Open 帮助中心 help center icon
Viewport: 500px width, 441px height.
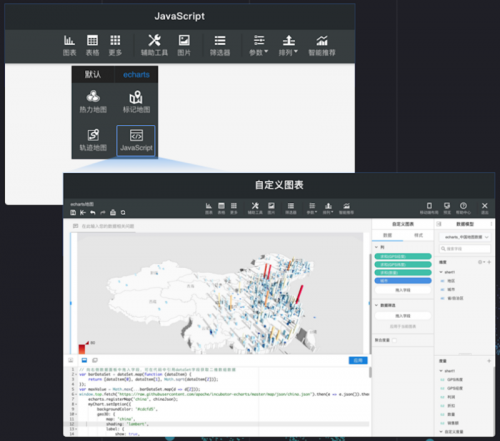(x=463, y=208)
